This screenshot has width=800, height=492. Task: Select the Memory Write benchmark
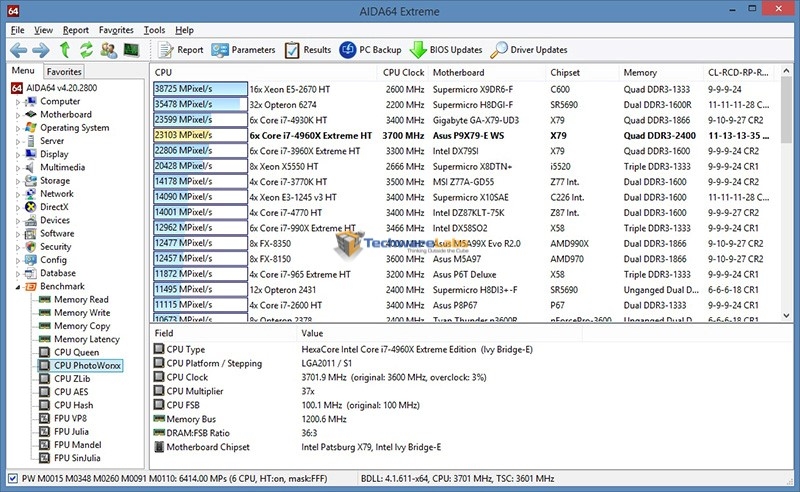coord(82,313)
